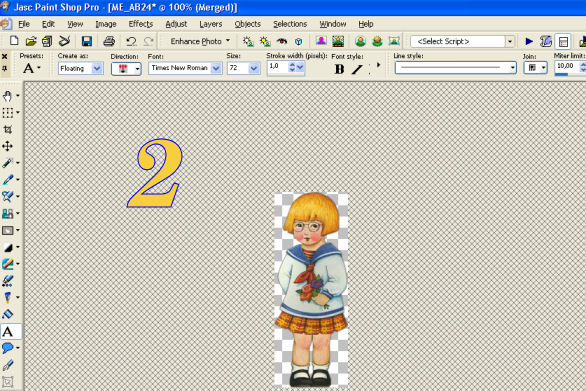Open the Window menu
The width and height of the screenshot is (586, 391).
[x=333, y=24]
